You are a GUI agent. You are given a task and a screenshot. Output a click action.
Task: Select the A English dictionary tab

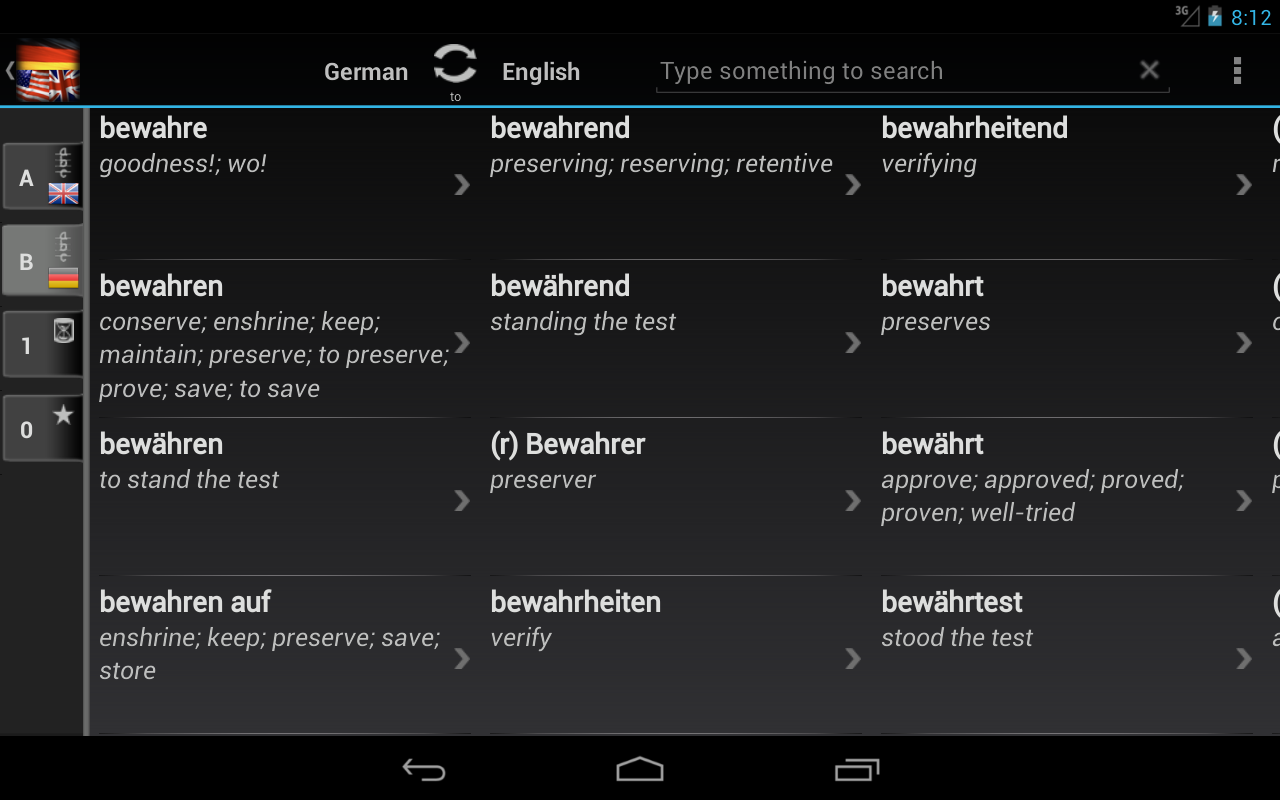pyautogui.click(x=43, y=177)
